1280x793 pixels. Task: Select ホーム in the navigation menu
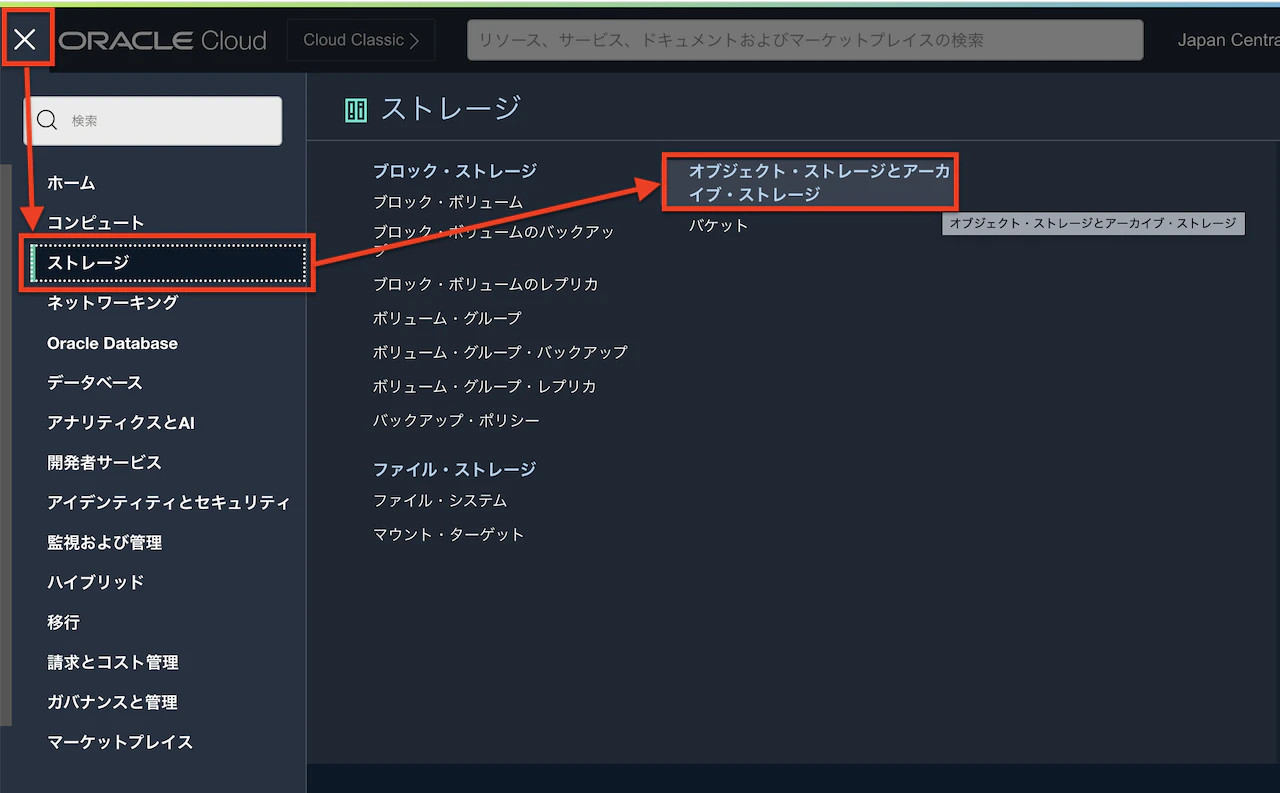(71, 183)
